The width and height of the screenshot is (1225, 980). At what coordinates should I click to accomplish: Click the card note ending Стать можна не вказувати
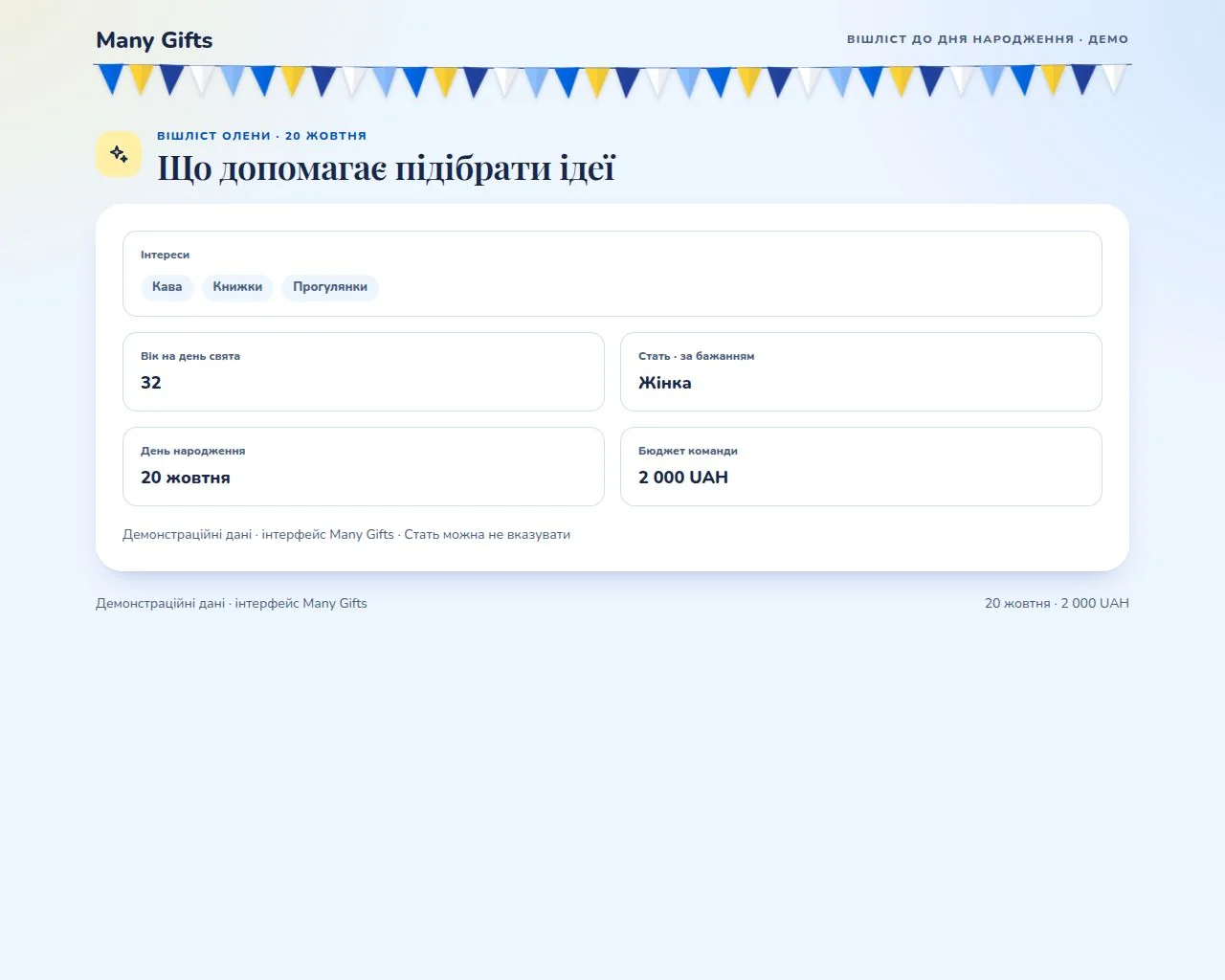click(346, 535)
